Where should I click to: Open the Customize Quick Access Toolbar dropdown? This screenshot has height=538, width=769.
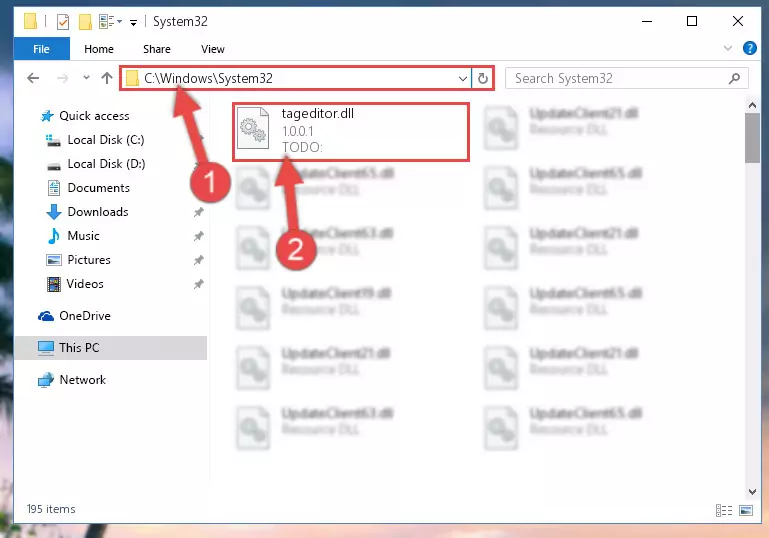(133, 23)
